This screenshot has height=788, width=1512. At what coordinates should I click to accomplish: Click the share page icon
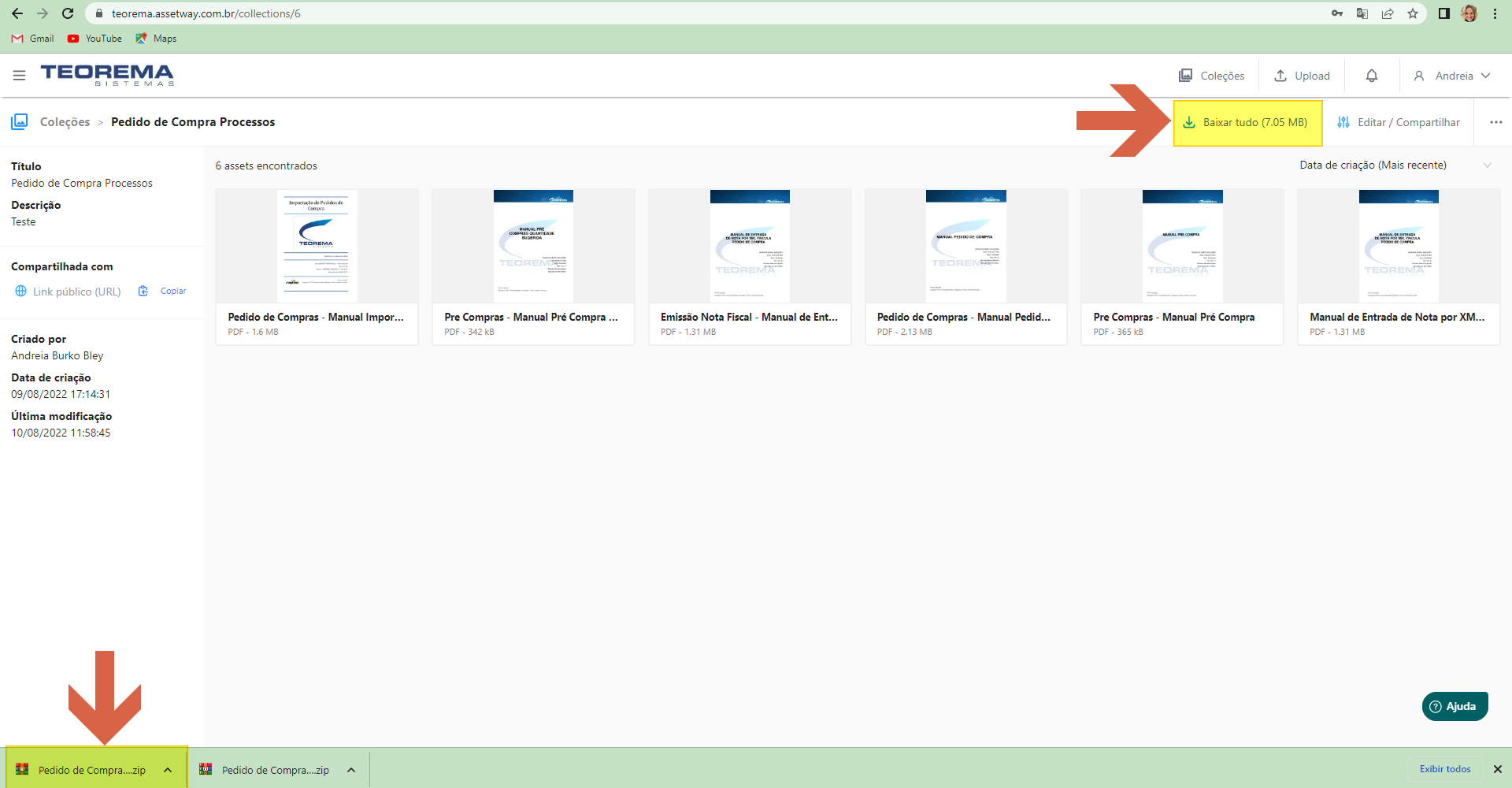(x=1388, y=13)
